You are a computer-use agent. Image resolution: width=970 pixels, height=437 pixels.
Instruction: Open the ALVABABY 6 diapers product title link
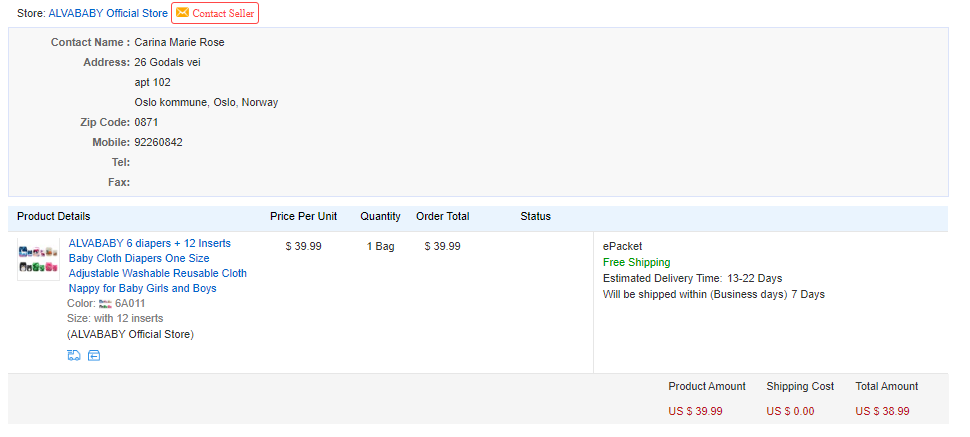[x=158, y=266]
